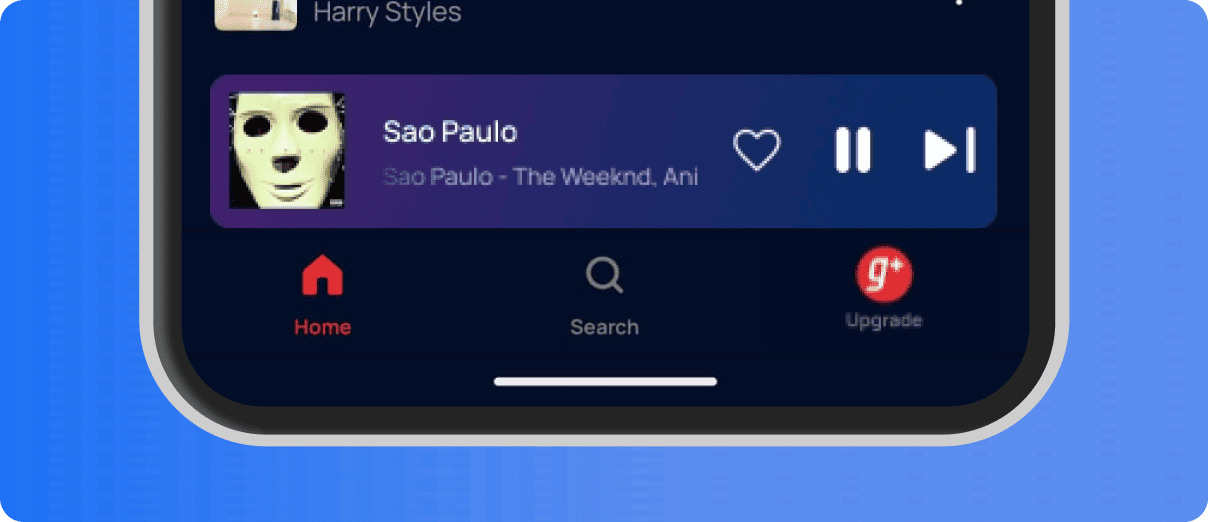The width and height of the screenshot is (1208, 522).
Task: Open the Harry Styles album thumbnail
Action: click(256, 14)
